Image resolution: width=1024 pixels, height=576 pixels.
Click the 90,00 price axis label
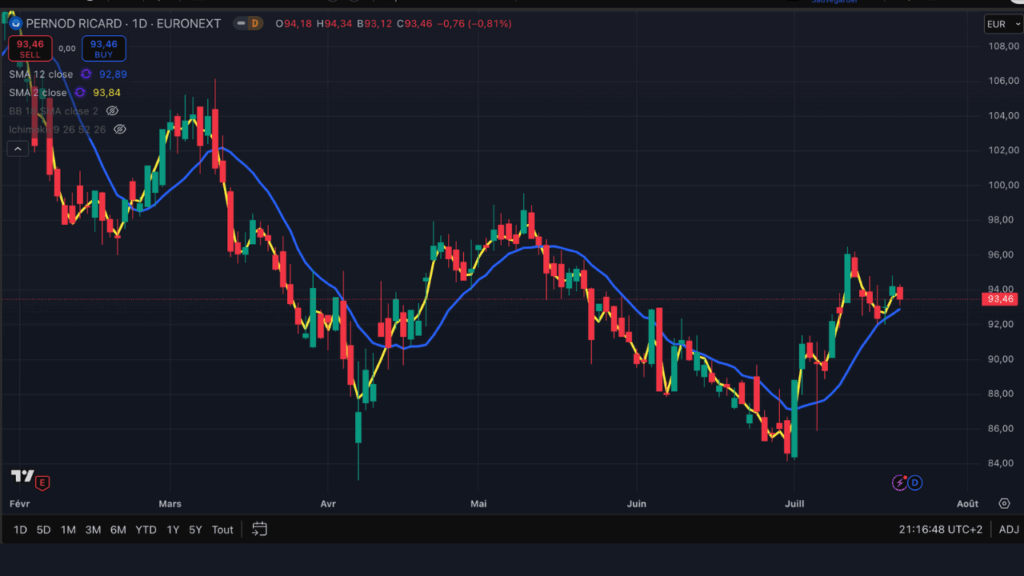pyautogui.click(x=1001, y=359)
